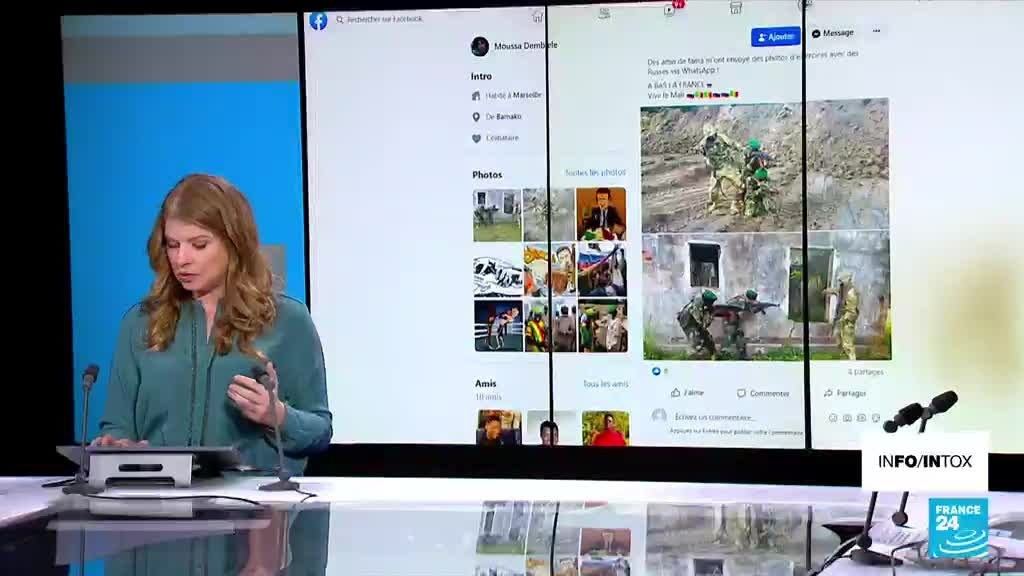The image size is (1024, 576).
Task: Open the Friends icon in top navigation
Action: [604, 13]
